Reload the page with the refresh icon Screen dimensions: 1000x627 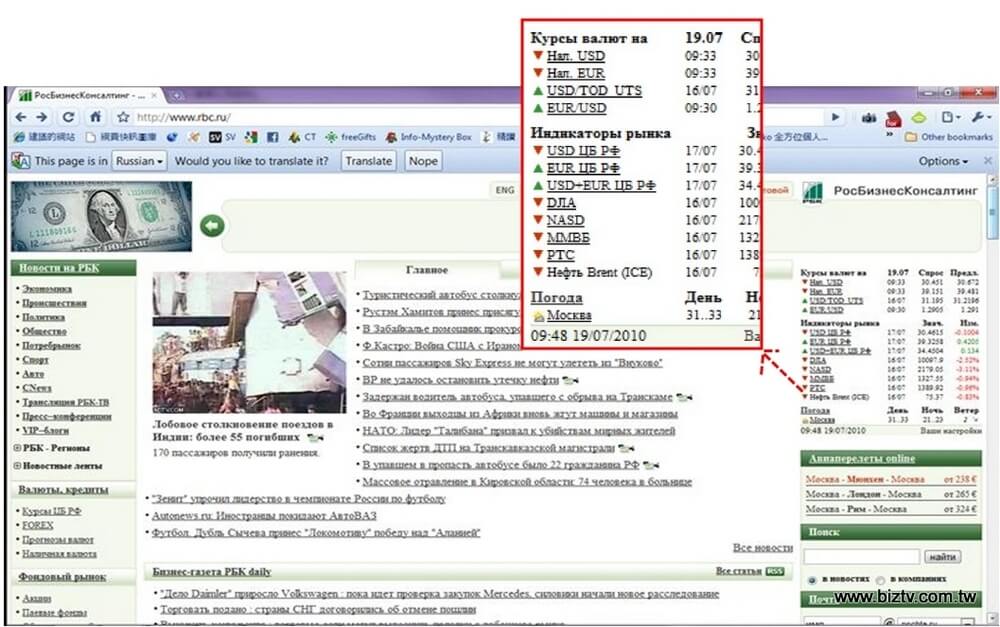click(x=69, y=117)
